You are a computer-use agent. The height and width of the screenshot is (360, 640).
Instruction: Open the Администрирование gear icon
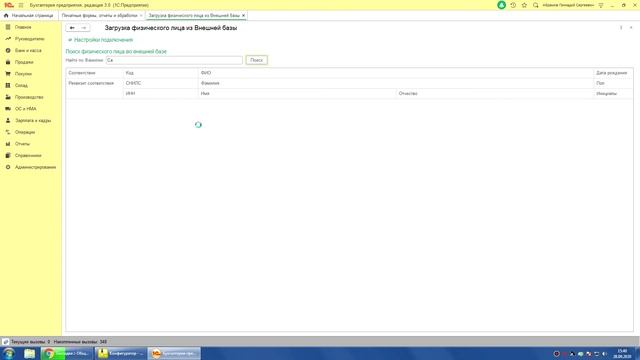tap(8, 167)
